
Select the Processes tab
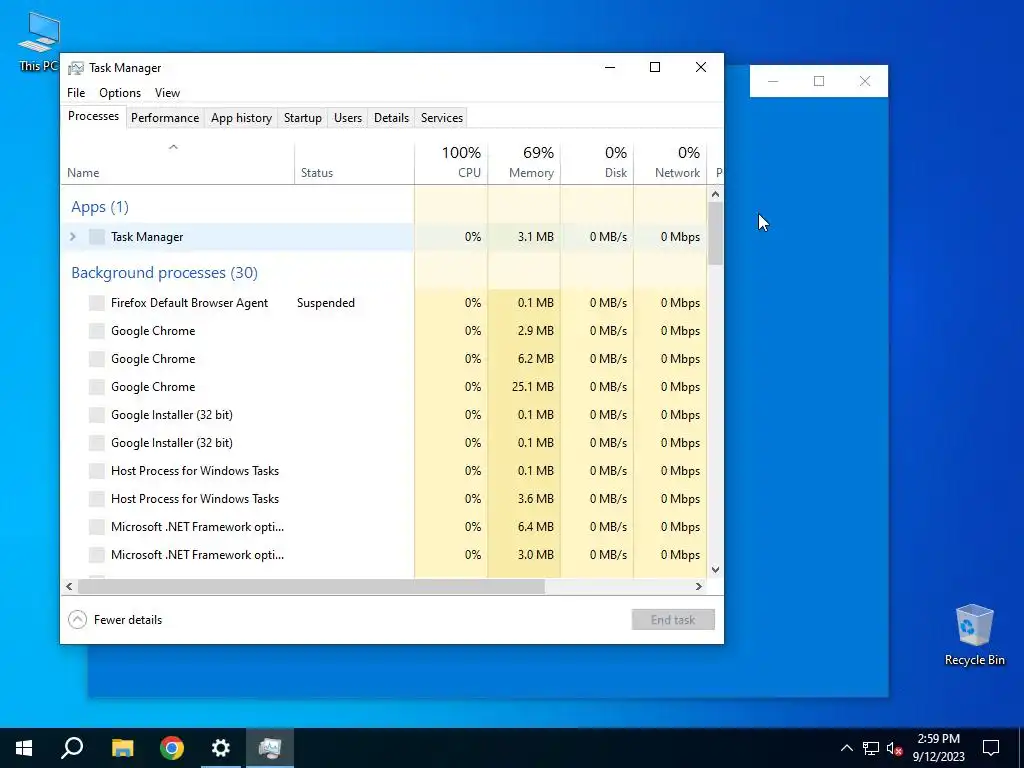pyautogui.click(x=93, y=116)
